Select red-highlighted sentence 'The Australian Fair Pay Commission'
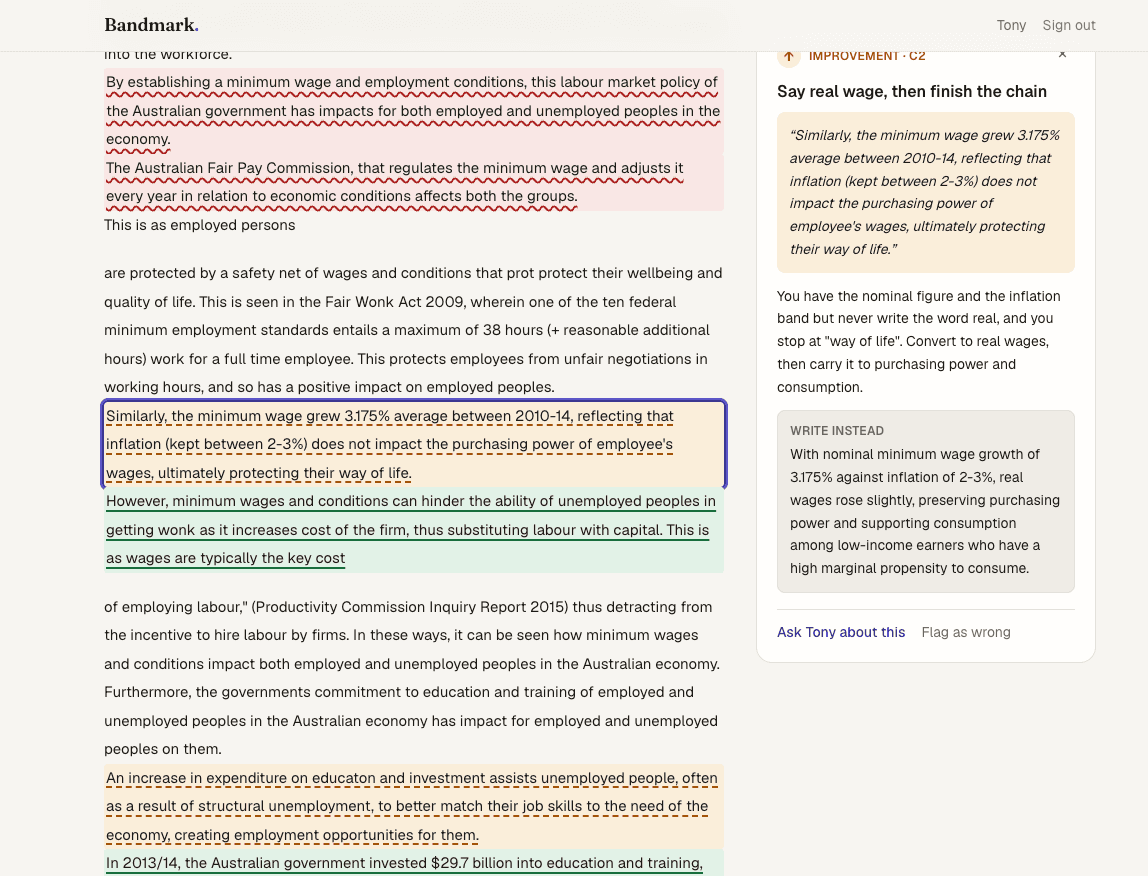This screenshot has width=1148, height=876. (414, 182)
